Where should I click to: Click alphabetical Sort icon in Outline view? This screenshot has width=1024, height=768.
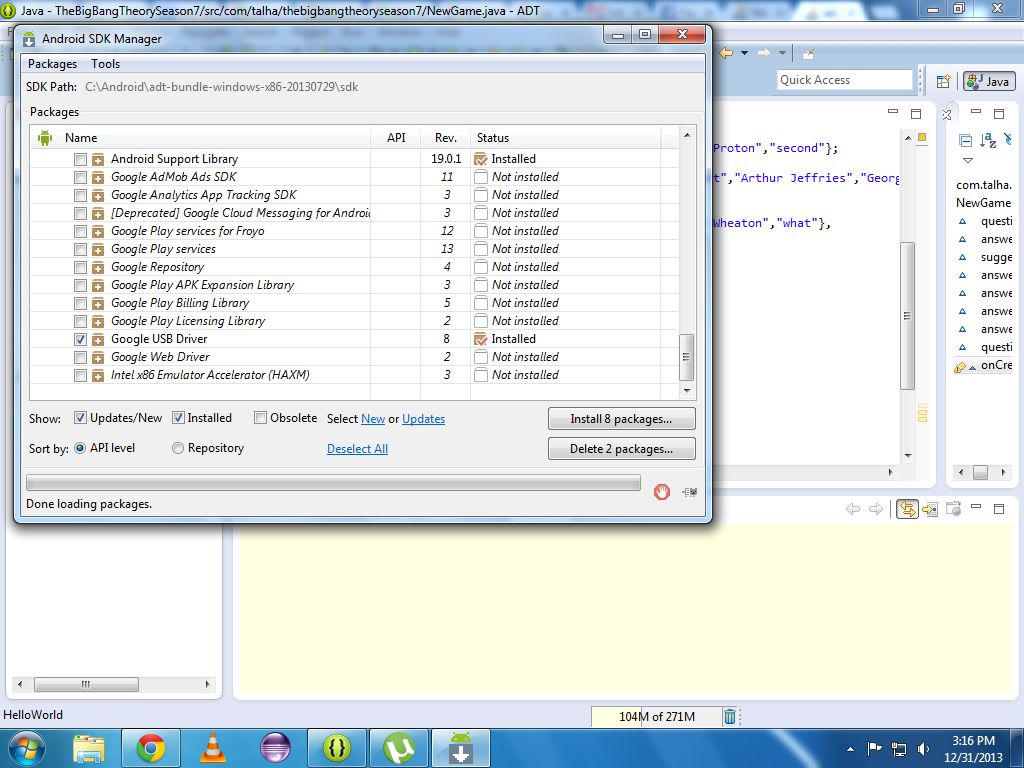[988, 140]
